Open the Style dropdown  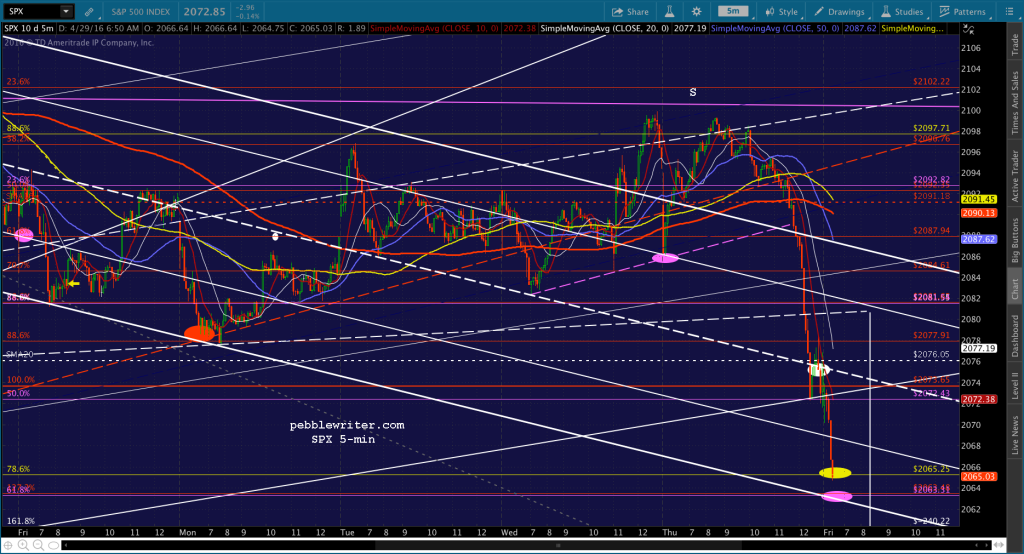[x=782, y=12]
